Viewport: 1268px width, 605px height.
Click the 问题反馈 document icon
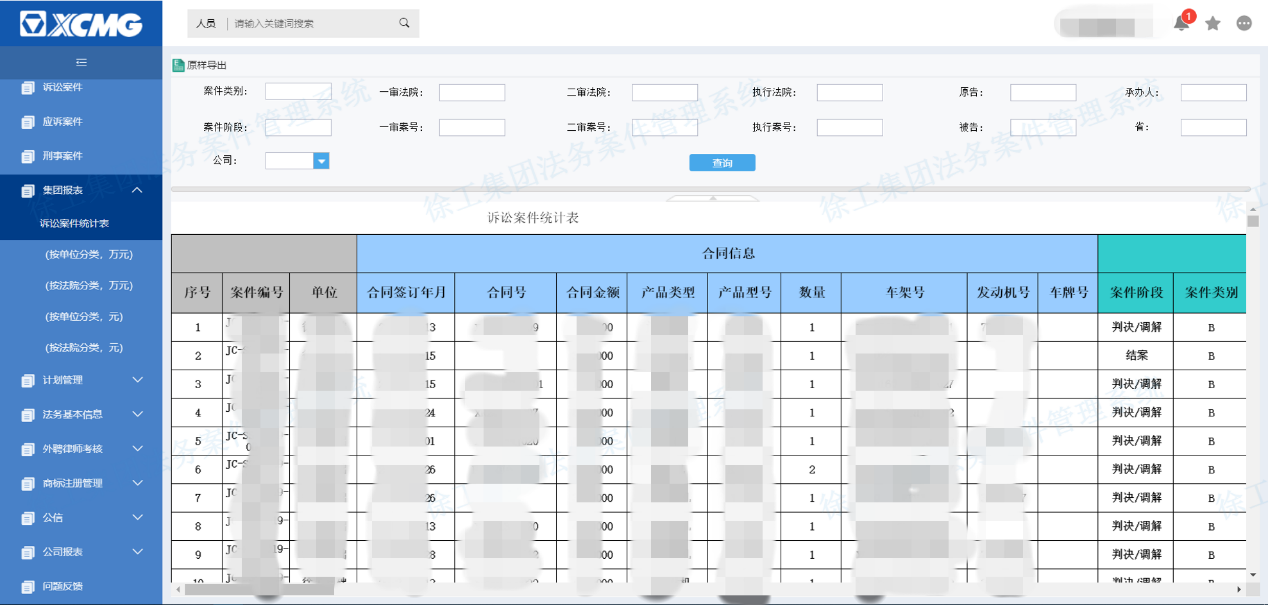pyautogui.click(x=28, y=587)
